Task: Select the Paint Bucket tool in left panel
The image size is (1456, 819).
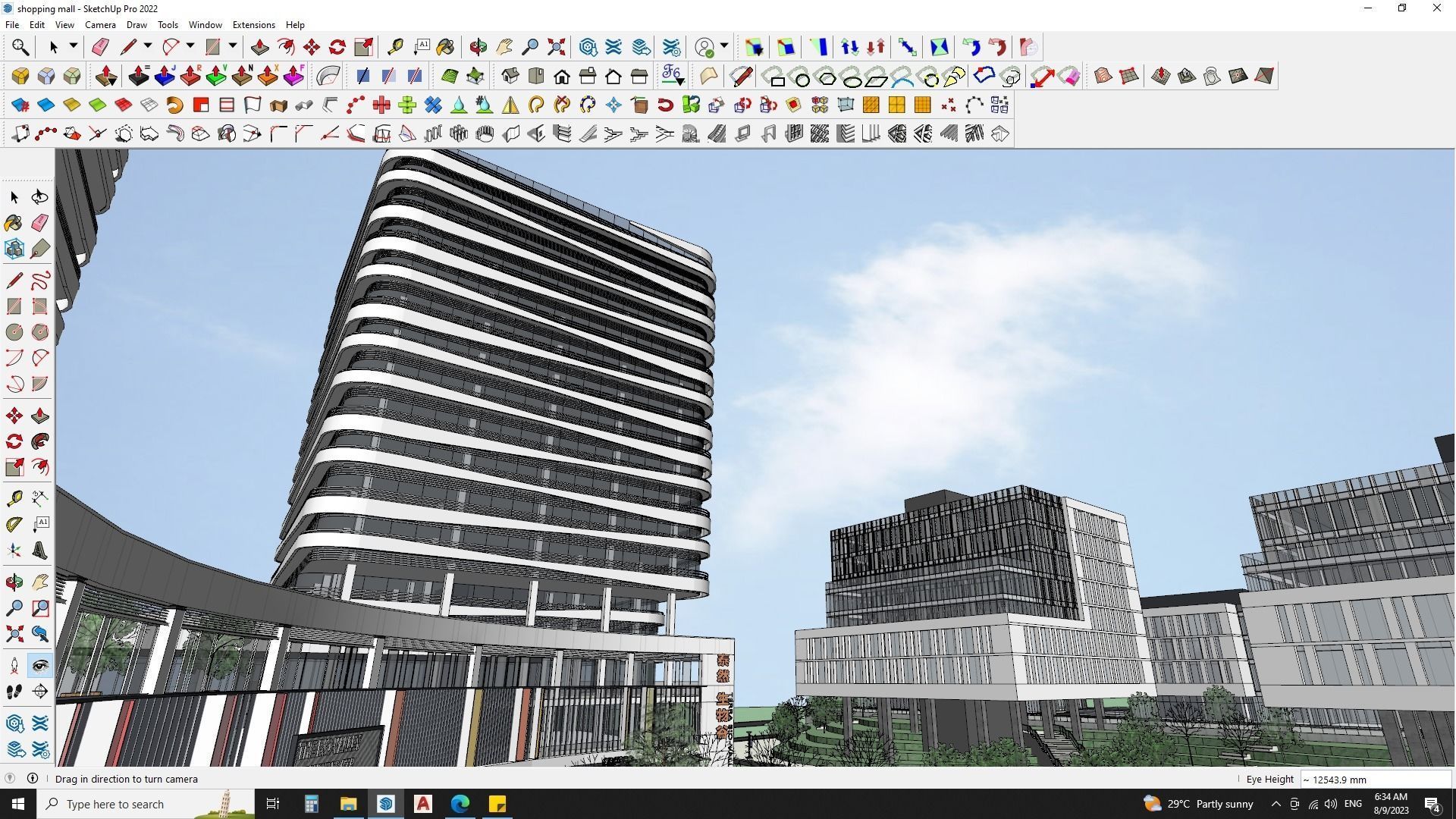Action: 14,223
